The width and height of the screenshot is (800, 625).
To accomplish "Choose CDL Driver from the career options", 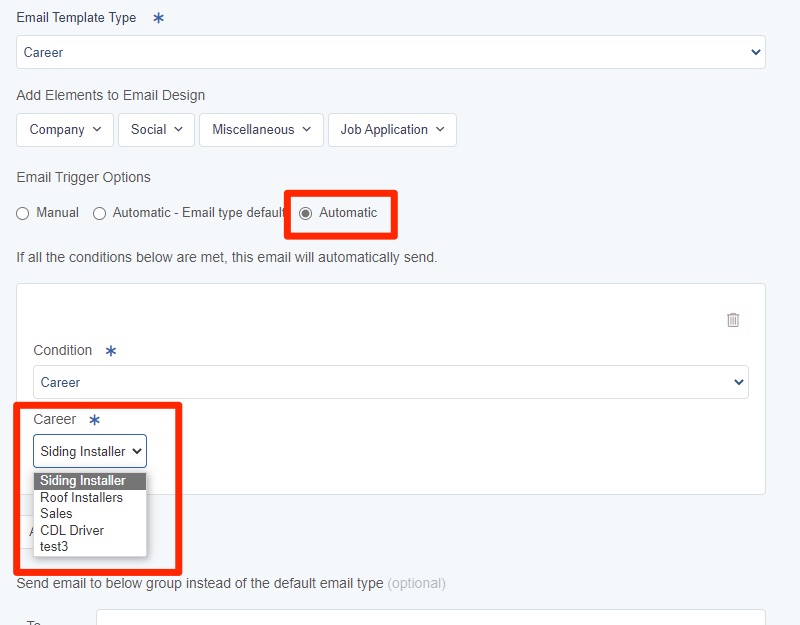I will (x=72, y=530).
